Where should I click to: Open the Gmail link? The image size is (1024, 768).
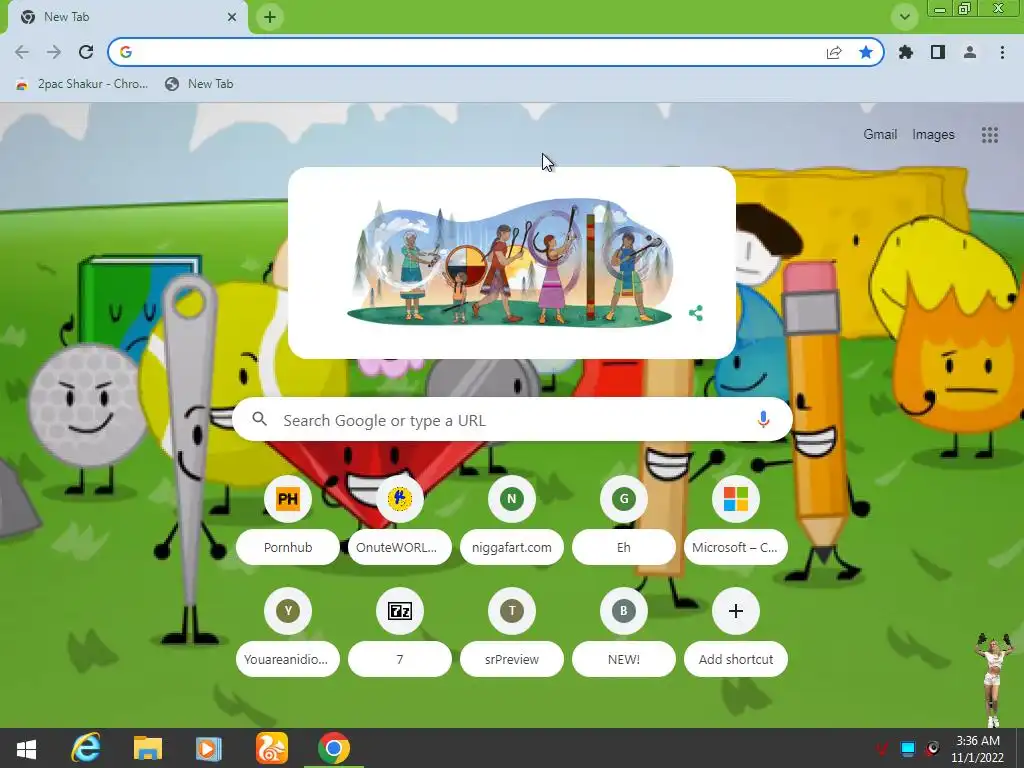coord(880,135)
